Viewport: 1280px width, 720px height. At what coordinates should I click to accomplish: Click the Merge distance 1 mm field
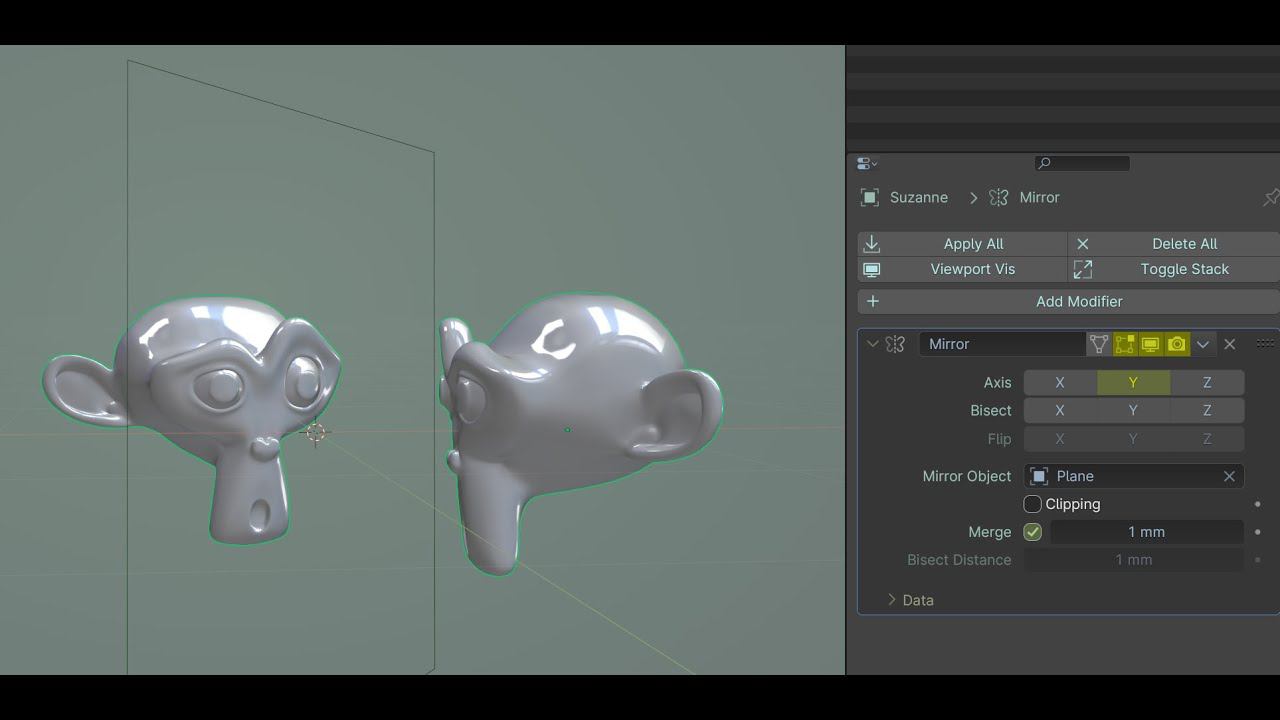pos(1147,532)
